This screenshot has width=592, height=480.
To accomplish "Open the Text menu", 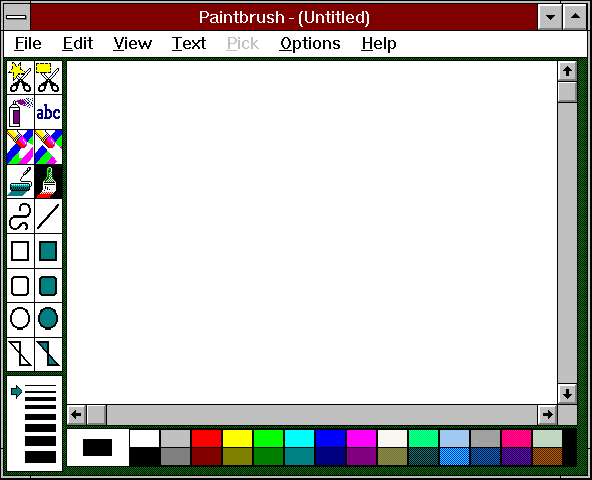I will (189, 43).
